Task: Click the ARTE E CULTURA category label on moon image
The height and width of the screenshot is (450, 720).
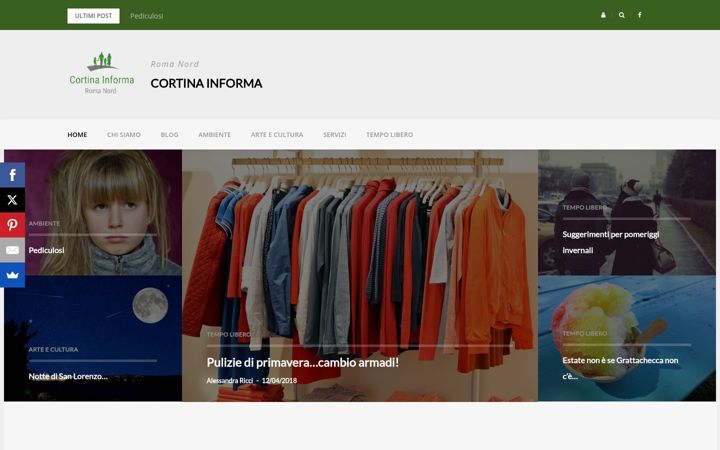Action: (53, 349)
